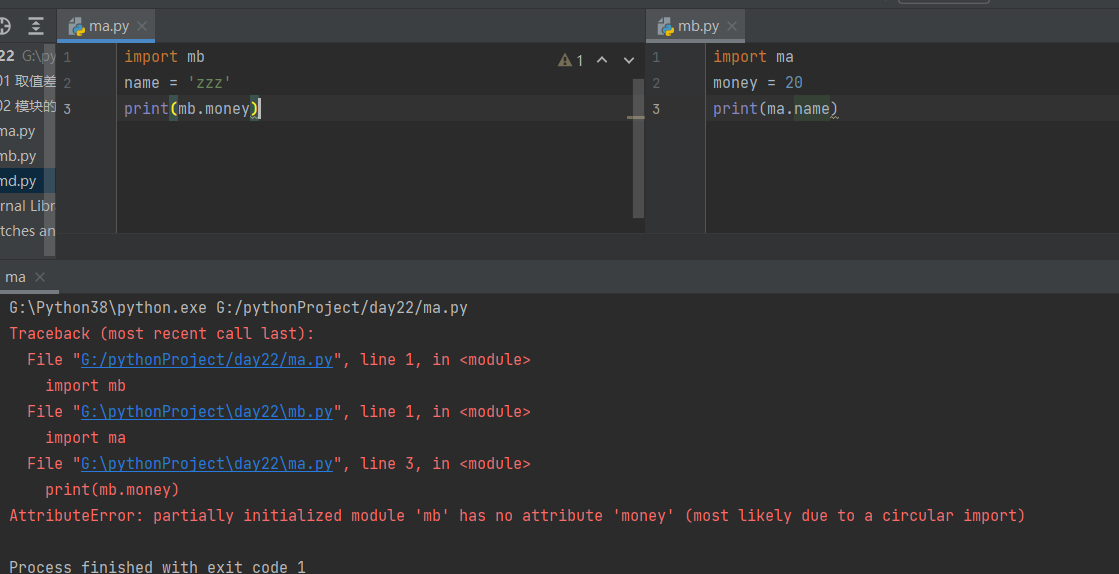Switch to the mb.py editor tab

(x=698, y=26)
